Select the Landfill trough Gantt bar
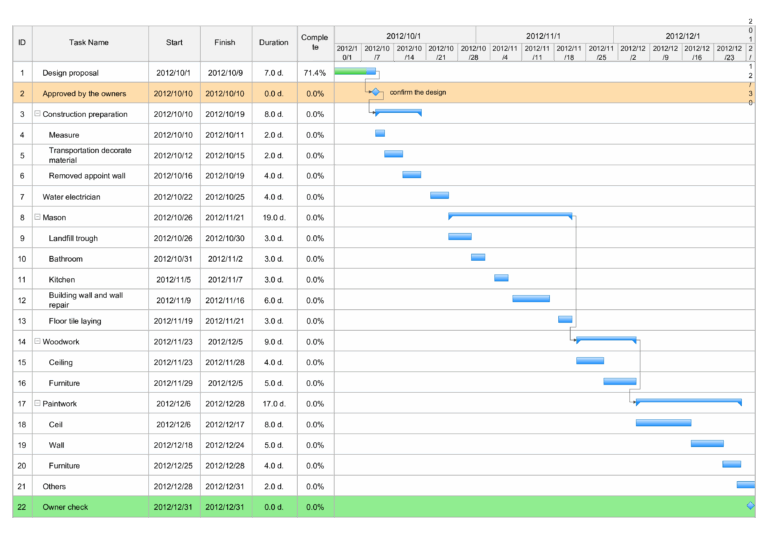This screenshot has width=768, height=543. pos(459,237)
